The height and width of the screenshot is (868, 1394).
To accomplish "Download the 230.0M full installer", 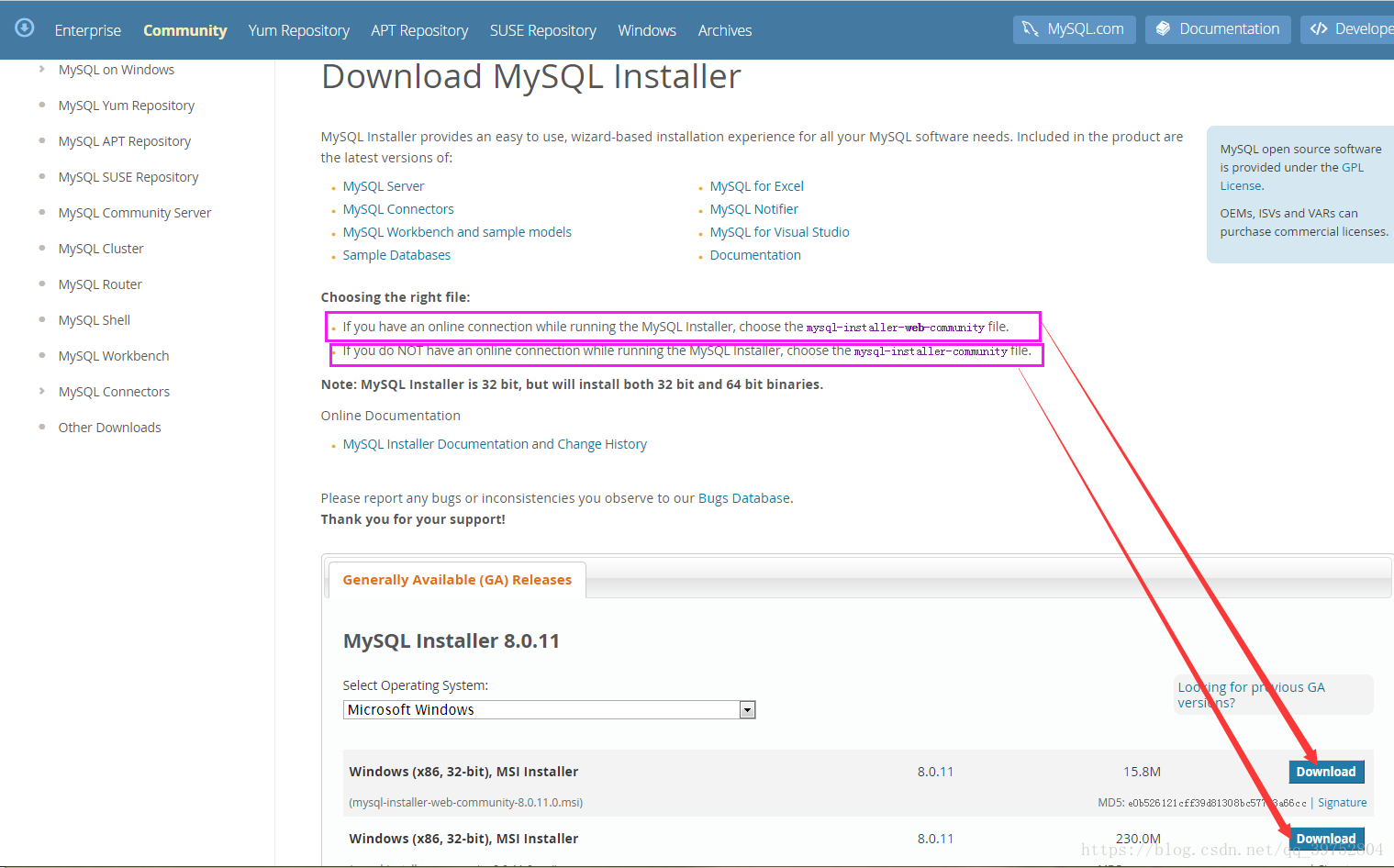I will (x=1325, y=839).
